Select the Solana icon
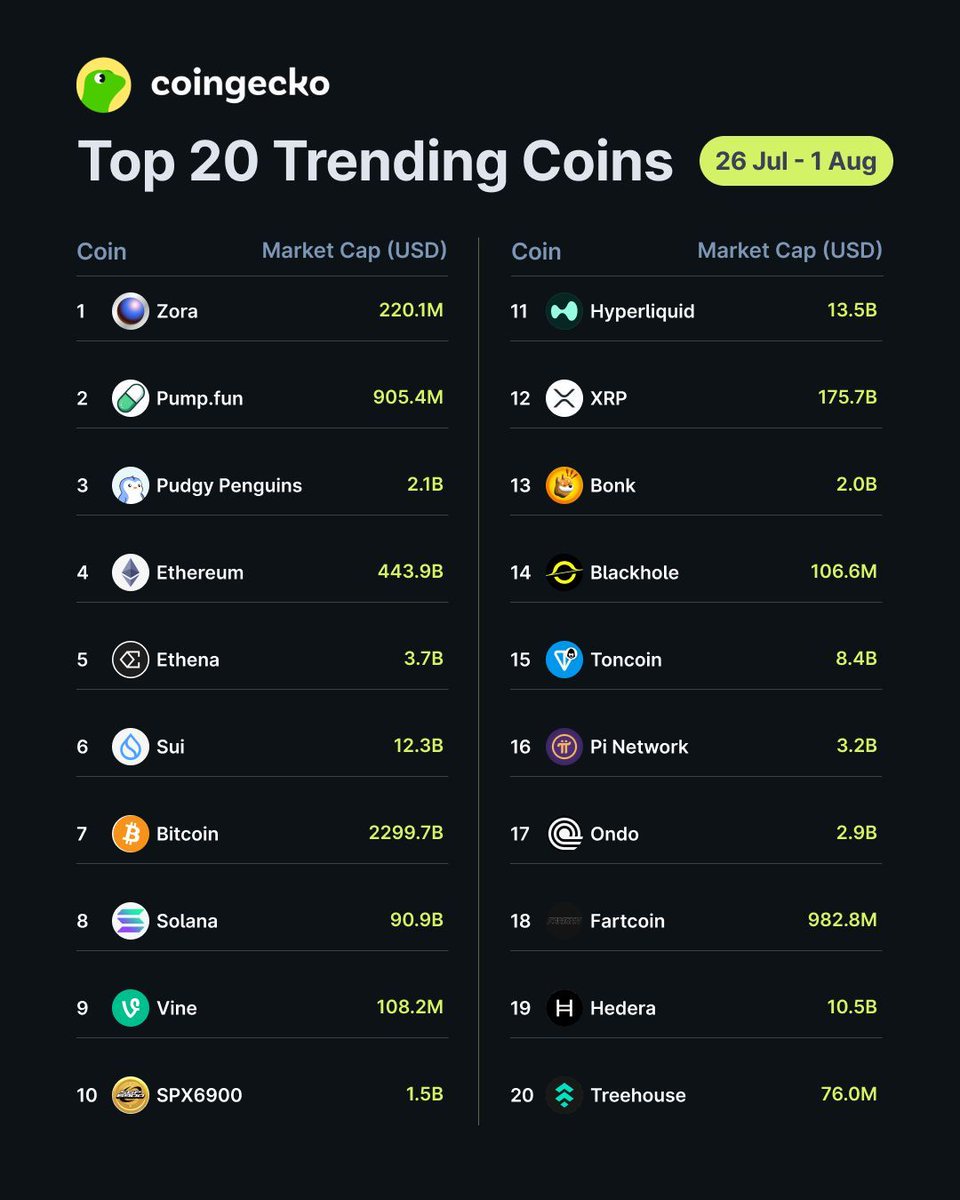This screenshot has width=960, height=1200. point(130,920)
